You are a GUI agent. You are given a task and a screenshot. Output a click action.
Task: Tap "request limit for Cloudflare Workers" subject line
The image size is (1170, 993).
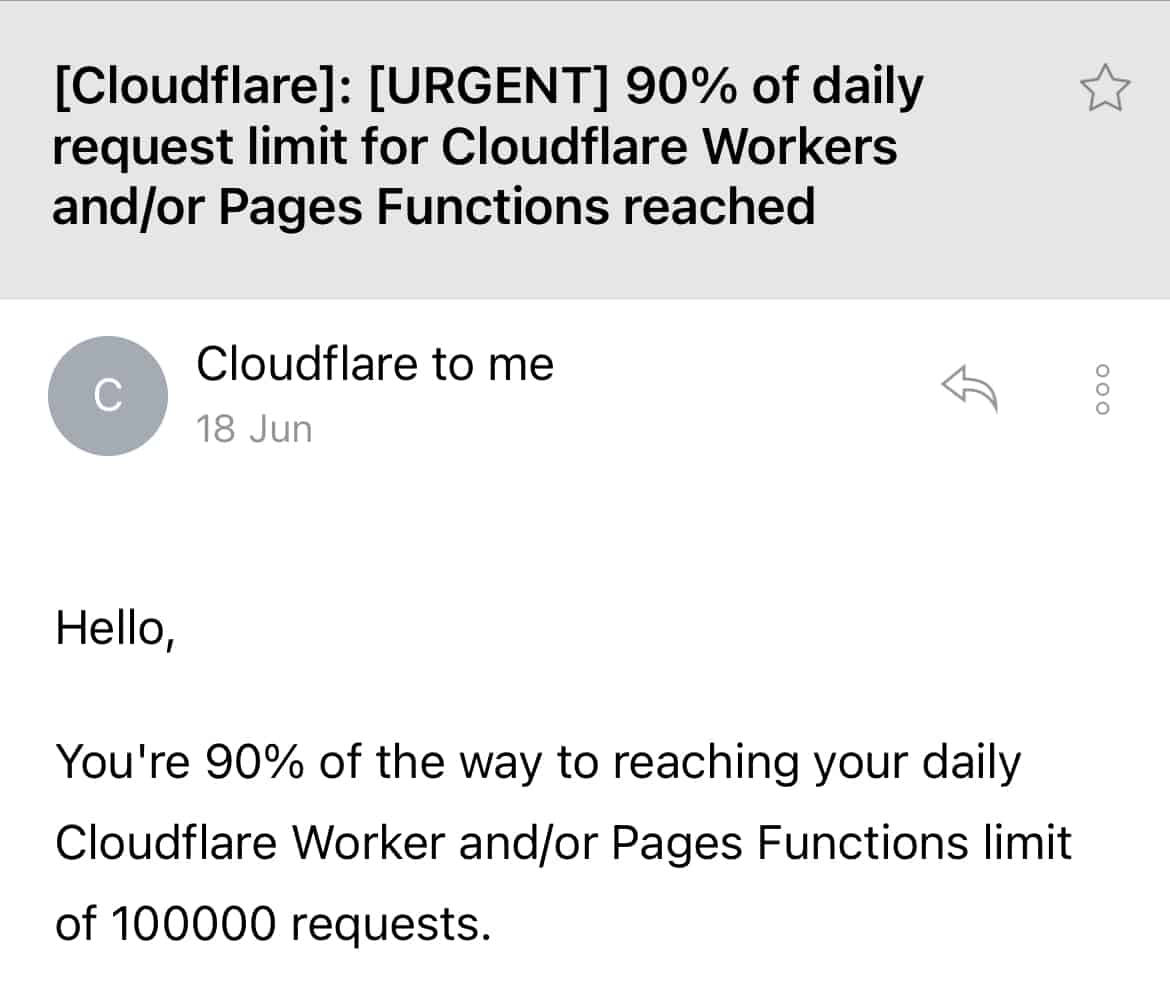point(474,148)
